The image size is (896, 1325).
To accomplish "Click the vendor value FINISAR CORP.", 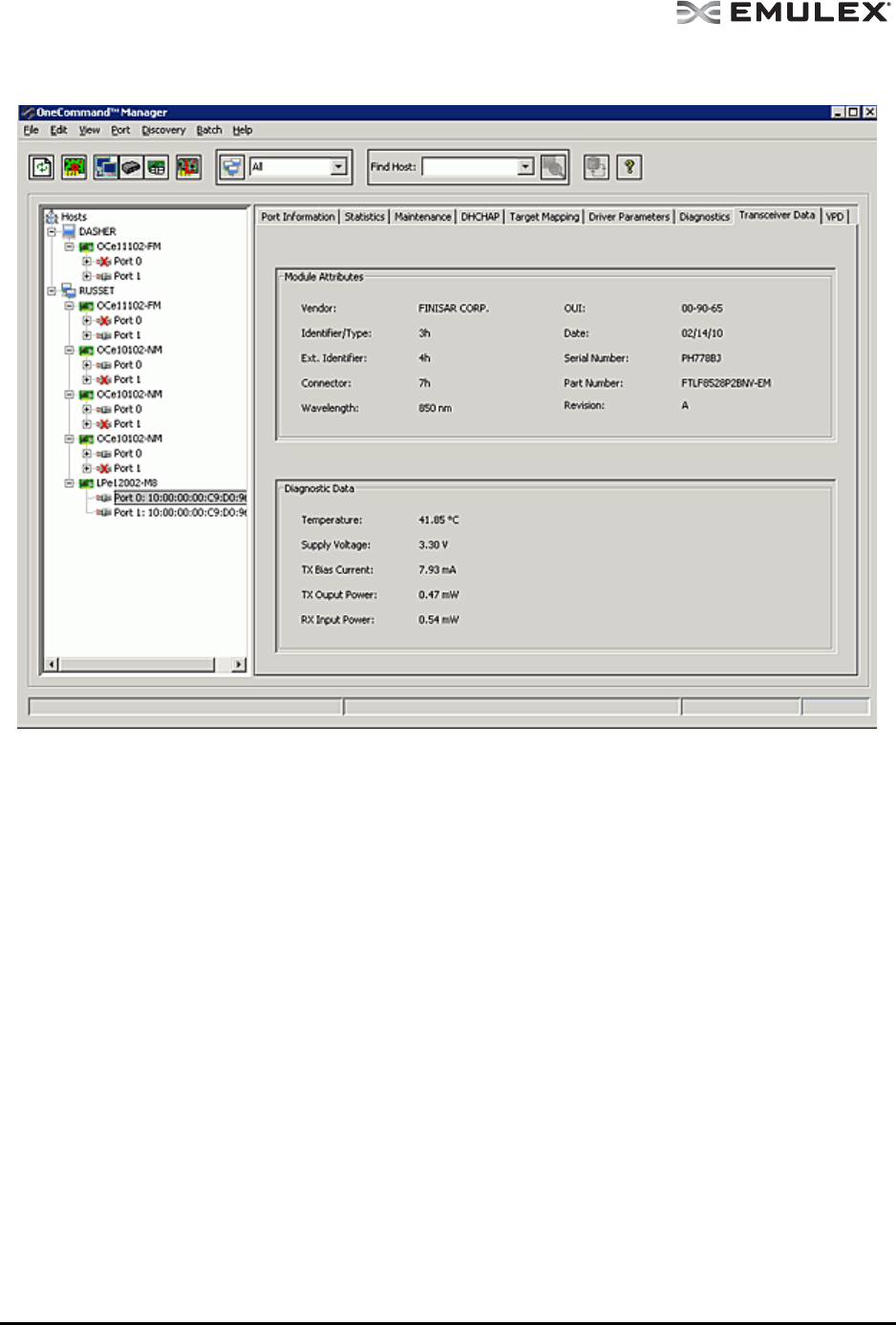I will 454,309.
